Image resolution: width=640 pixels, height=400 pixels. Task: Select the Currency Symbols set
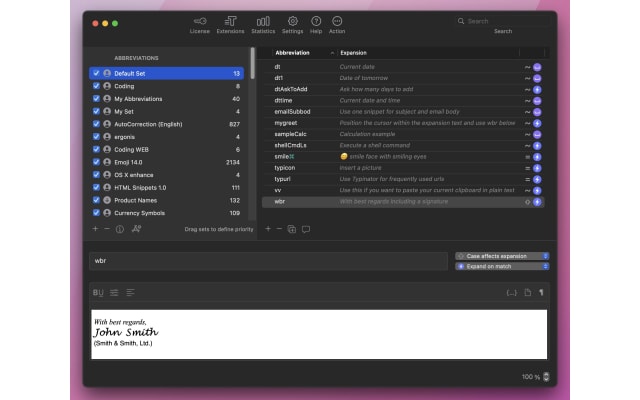(167, 213)
